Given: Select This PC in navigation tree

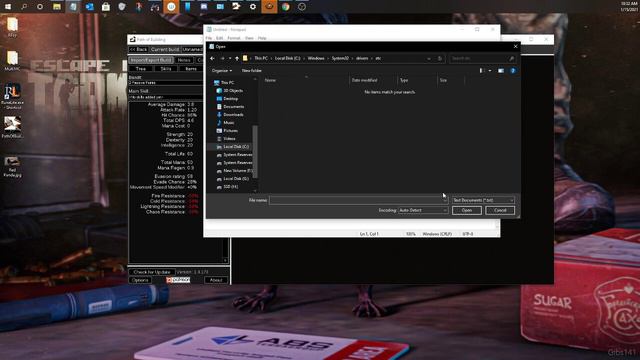Looking at the screenshot, I should pos(224,82).
